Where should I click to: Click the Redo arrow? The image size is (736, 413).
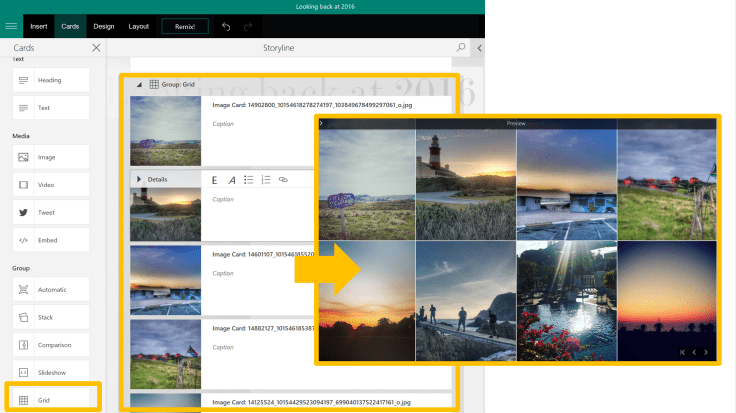click(248, 26)
